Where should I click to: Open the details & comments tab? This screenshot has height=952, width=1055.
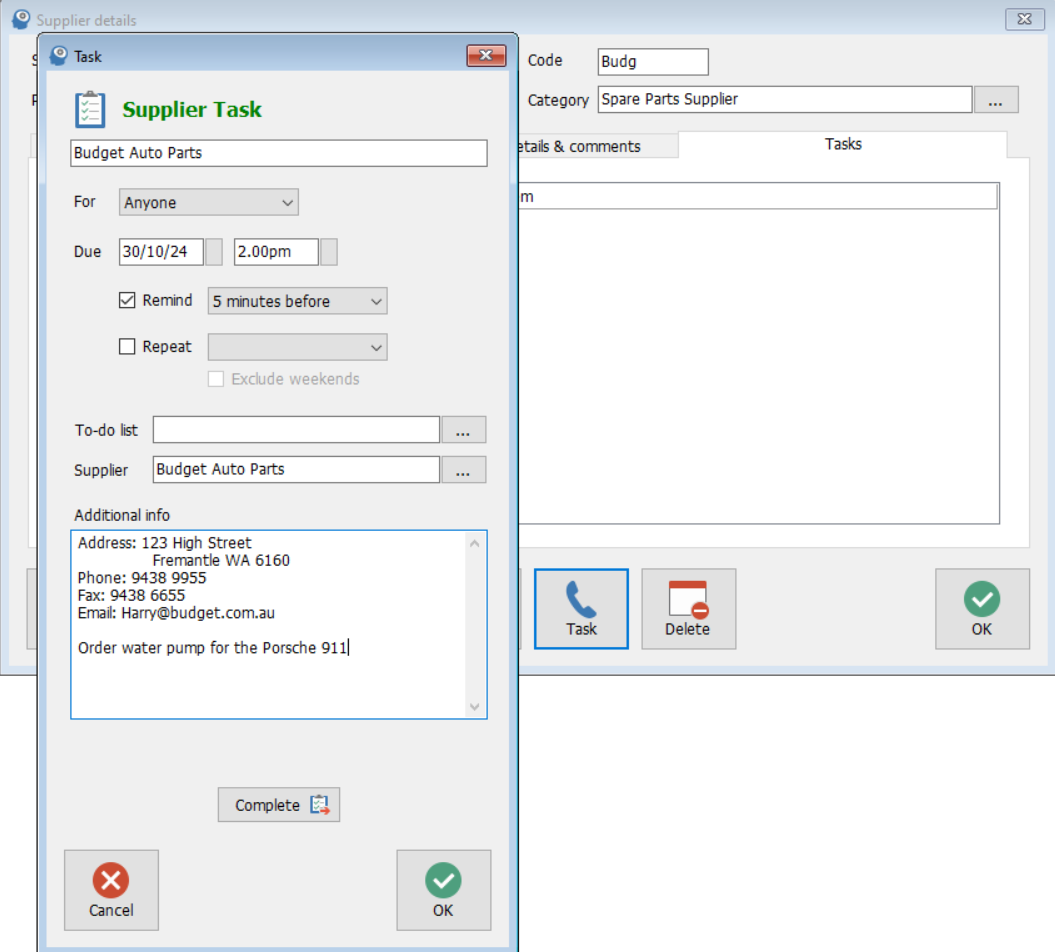pyautogui.click(x=580, y=146)
